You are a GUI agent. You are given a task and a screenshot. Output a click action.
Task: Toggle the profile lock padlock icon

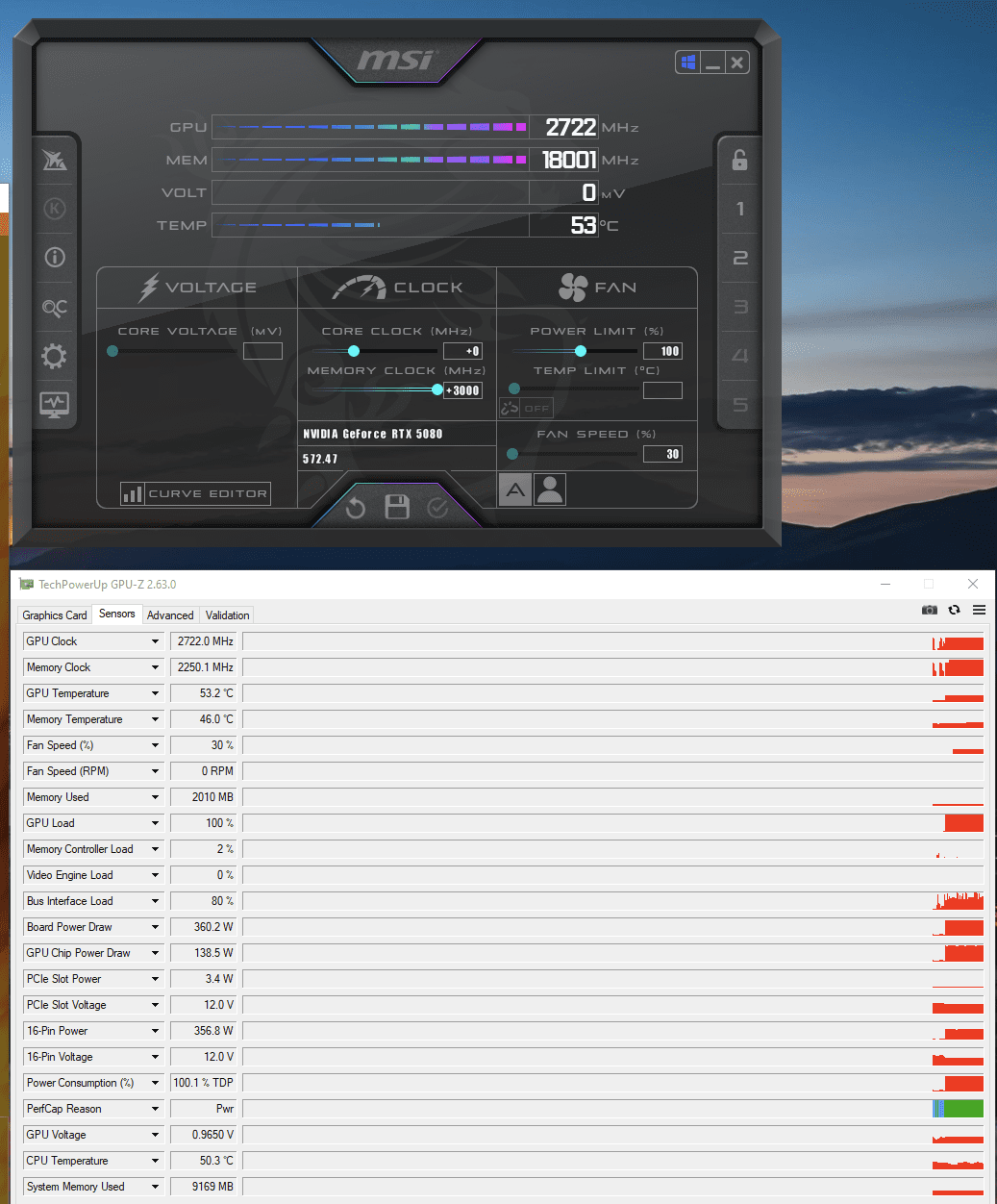(x=739, y=160)
